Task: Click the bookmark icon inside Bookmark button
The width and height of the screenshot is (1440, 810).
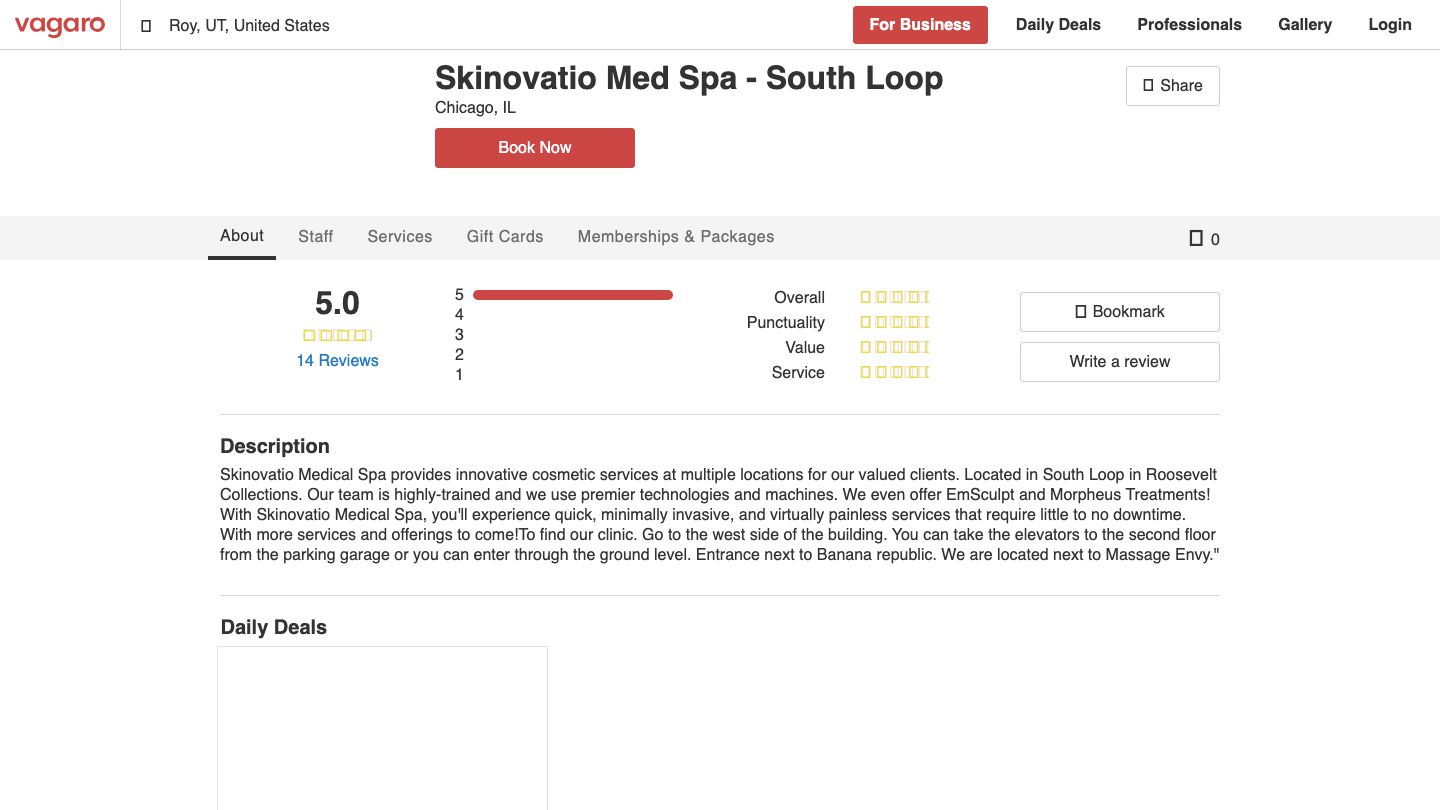Action: [1081, 311]
